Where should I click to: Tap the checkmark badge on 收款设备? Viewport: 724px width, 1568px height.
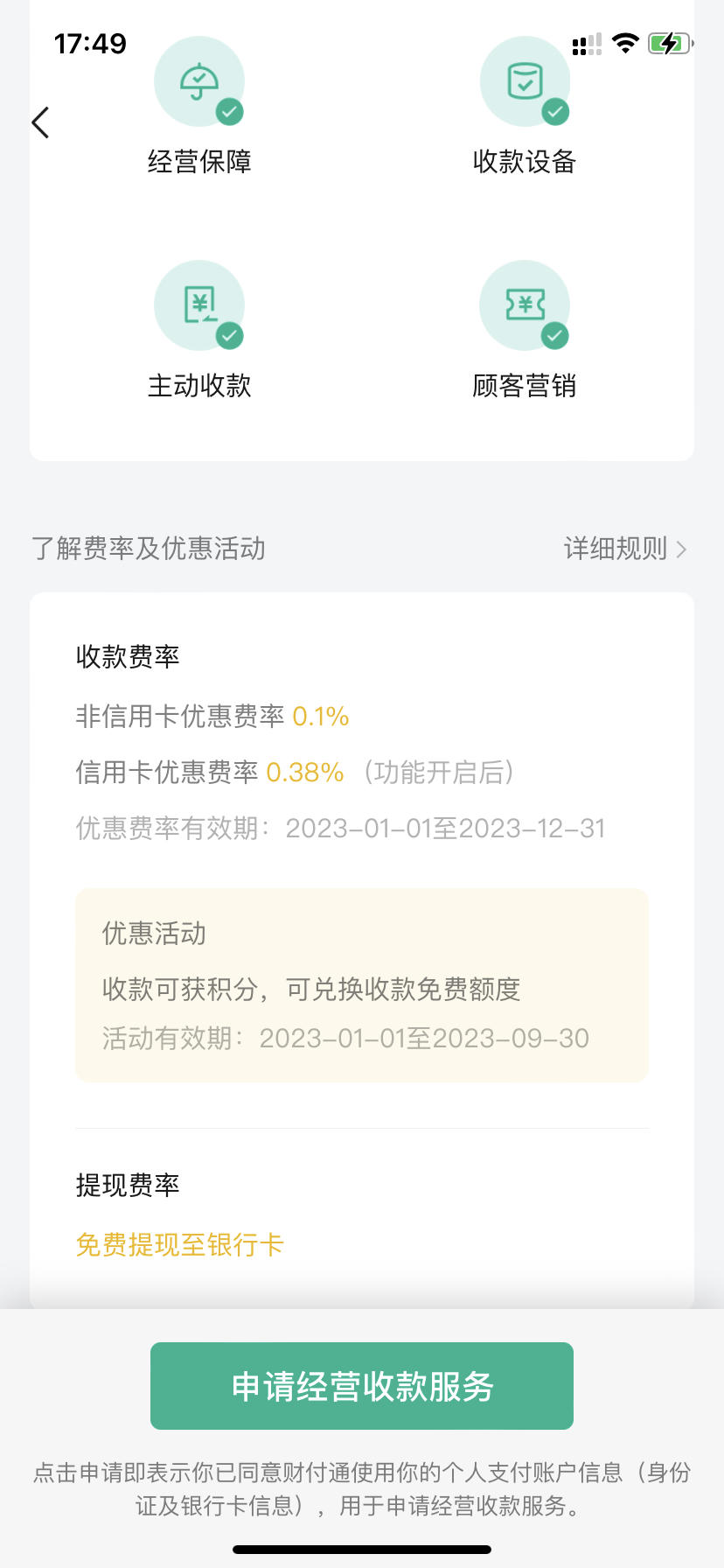coord(555,111)
